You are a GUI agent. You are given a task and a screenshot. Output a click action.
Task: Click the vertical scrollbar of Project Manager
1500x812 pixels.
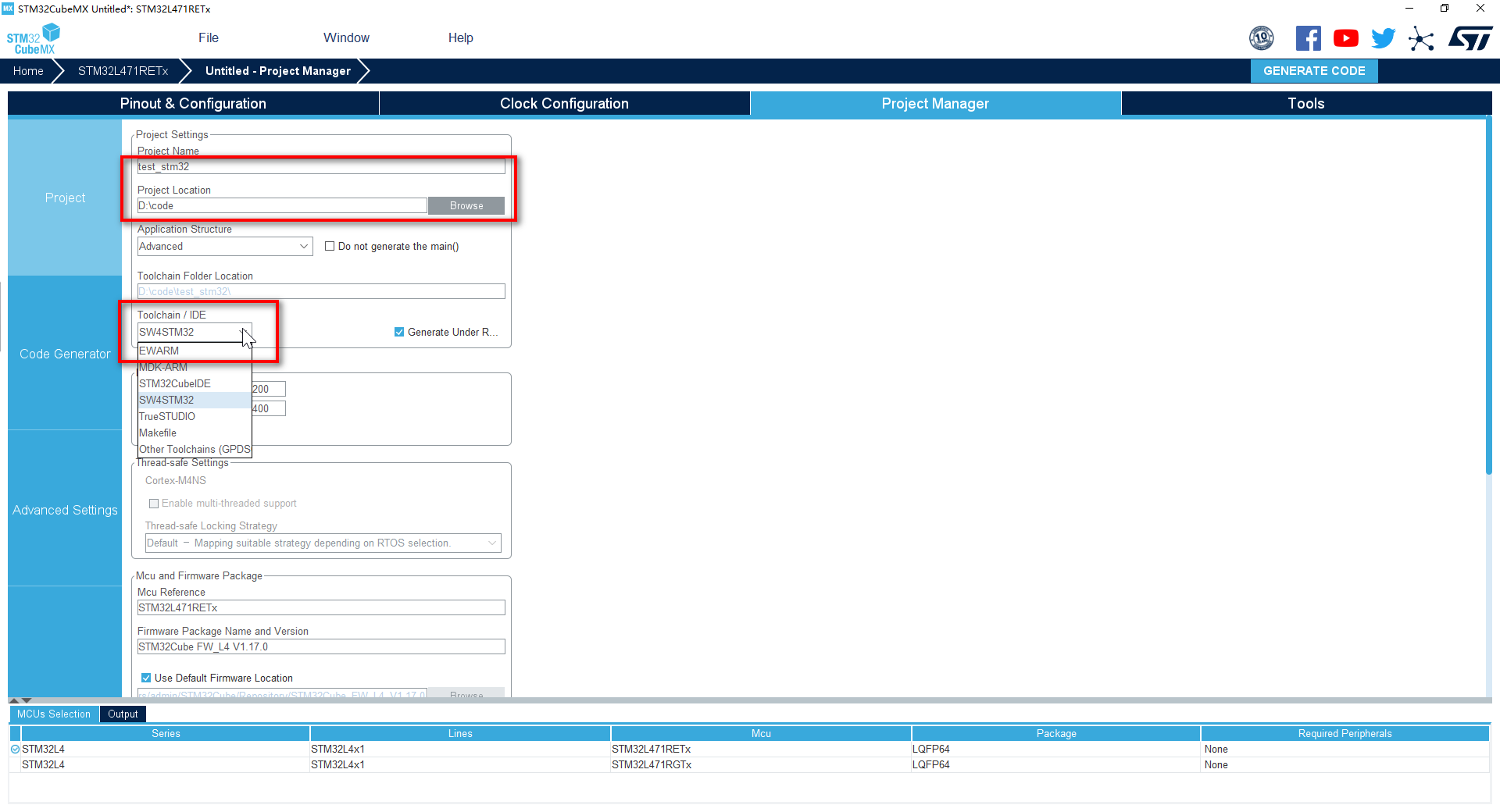1488,297
